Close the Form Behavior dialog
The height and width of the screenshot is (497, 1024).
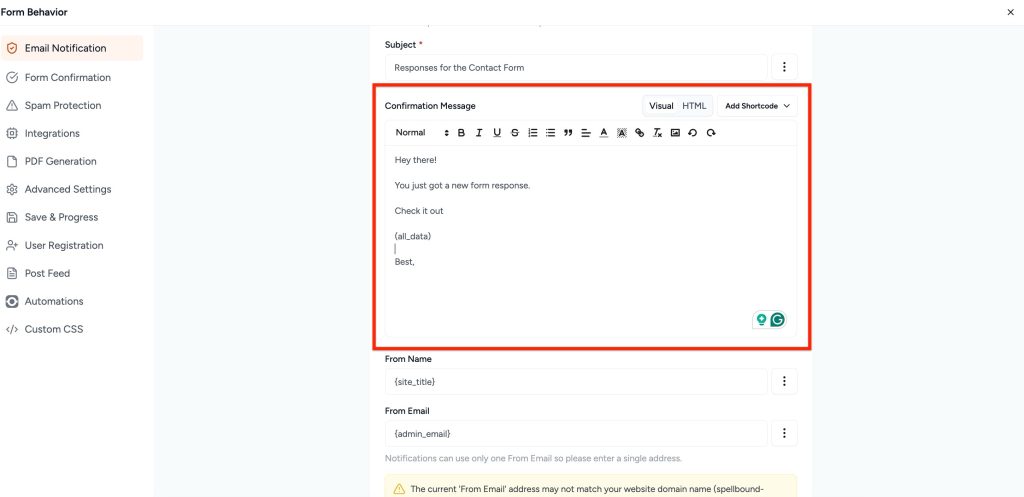[x=1010, y=12]
